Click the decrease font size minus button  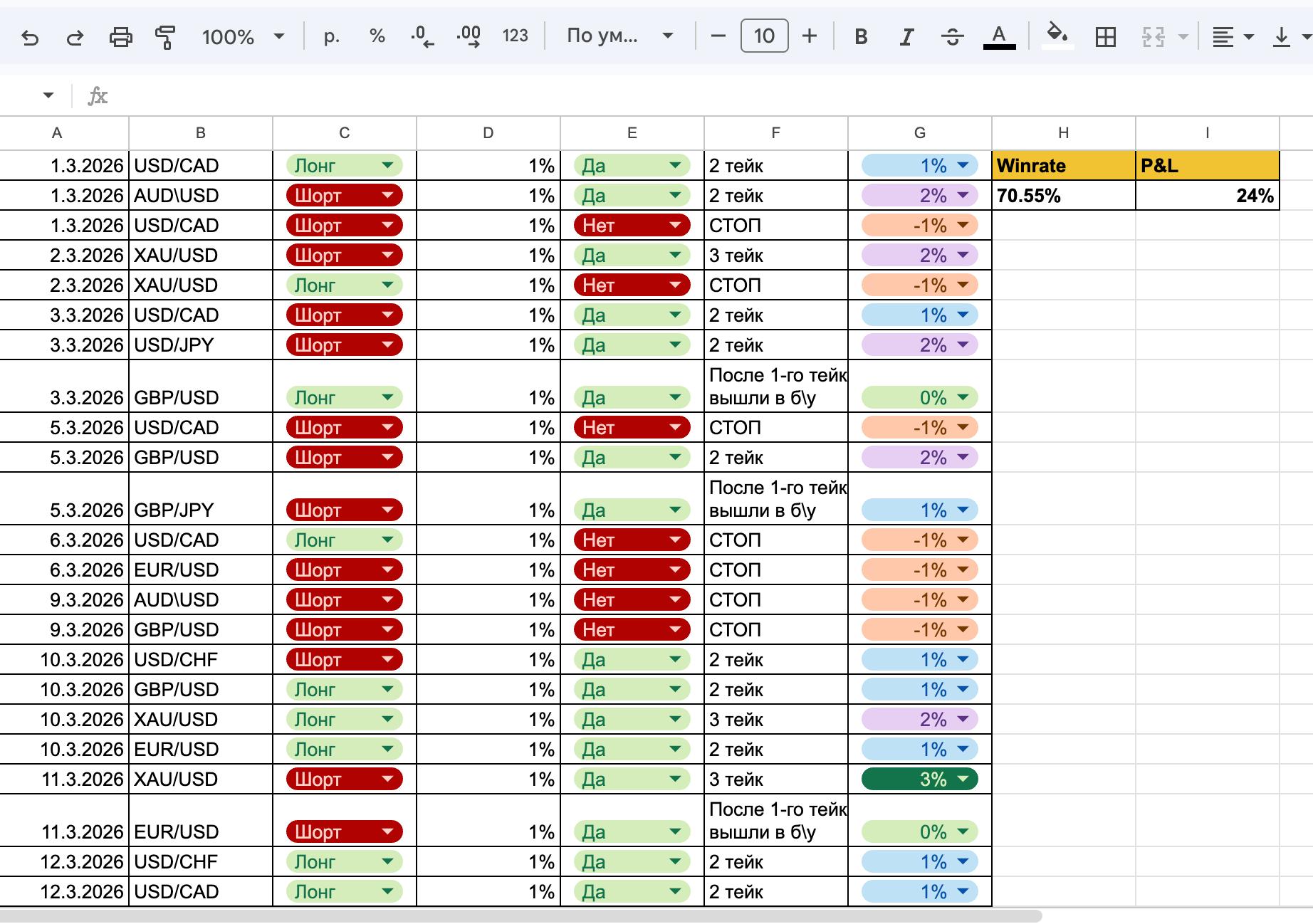point(718,36)
